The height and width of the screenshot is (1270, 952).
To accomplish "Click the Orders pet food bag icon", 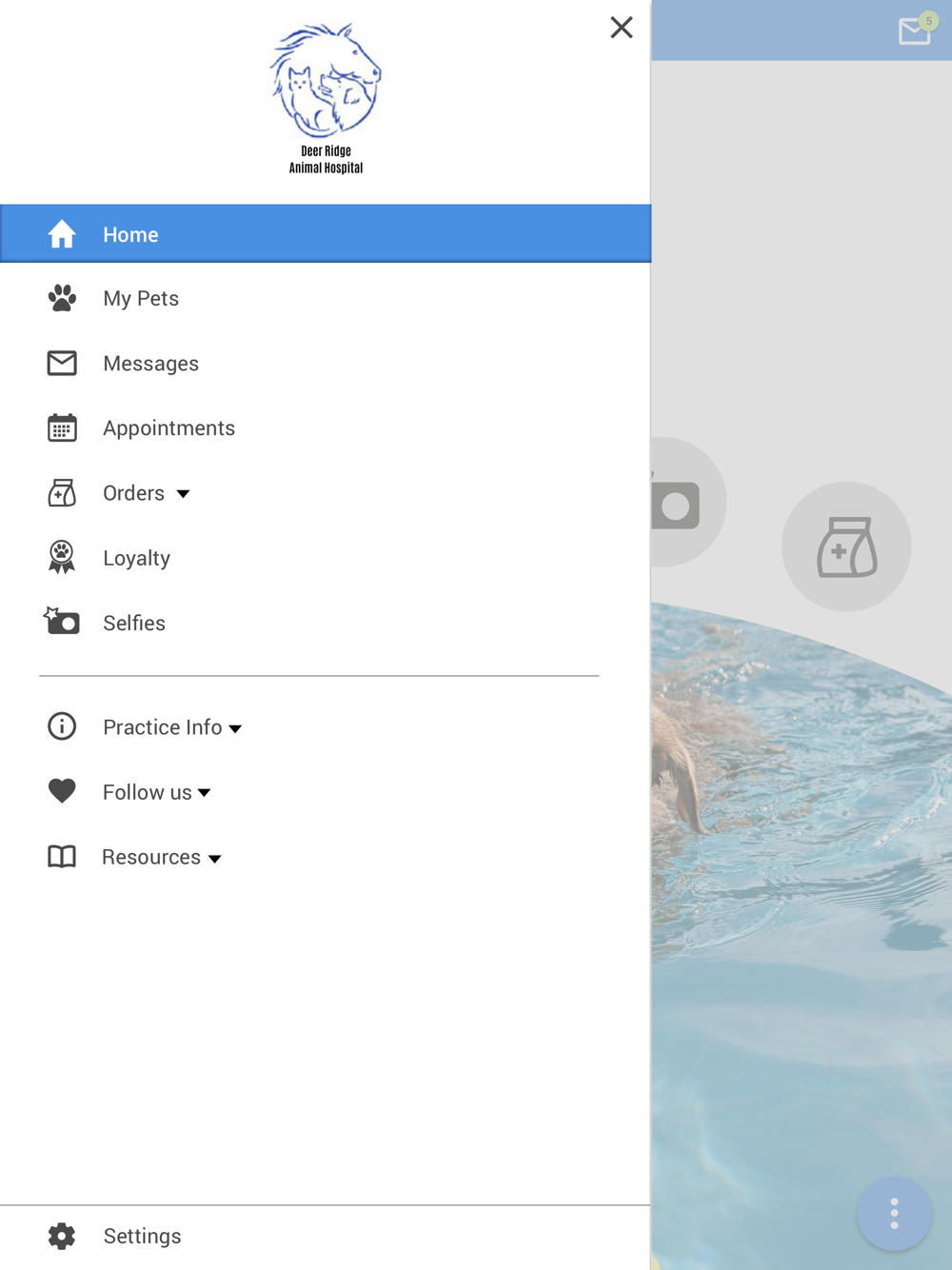I will [62, 492].
